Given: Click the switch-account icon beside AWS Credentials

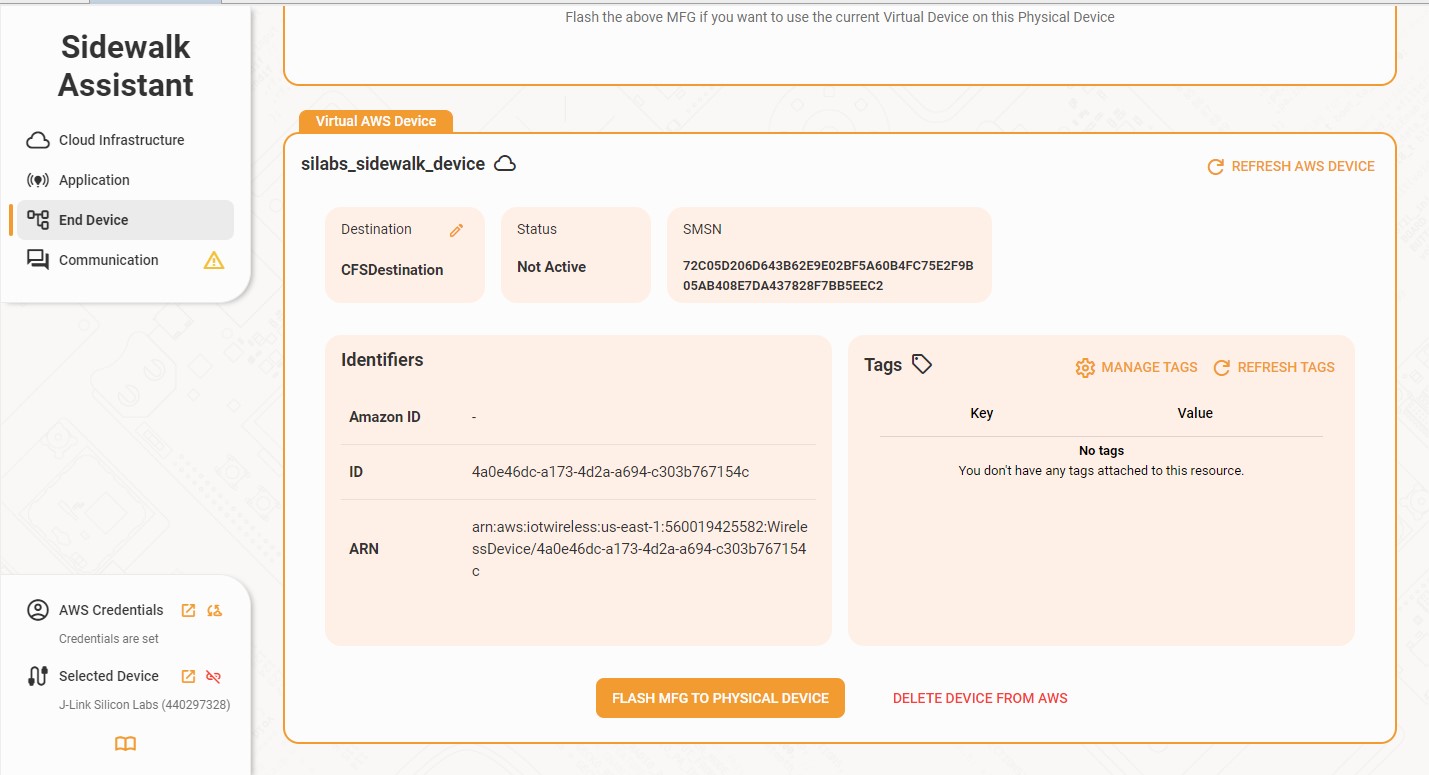Looking at the screenshot, I should tap(214, 610).
